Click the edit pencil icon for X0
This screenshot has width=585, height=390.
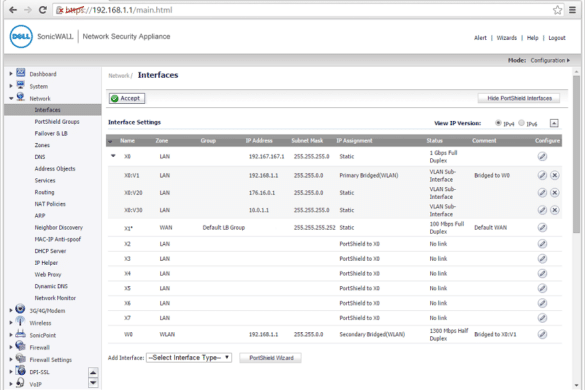coord(542,156)
